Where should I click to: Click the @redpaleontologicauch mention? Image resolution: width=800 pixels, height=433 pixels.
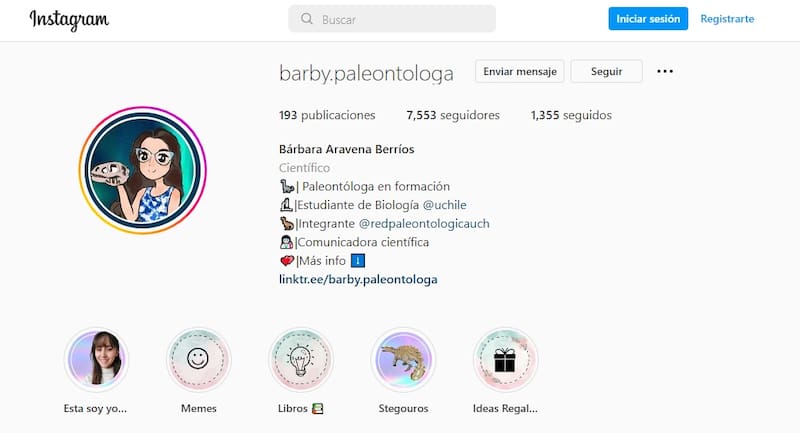[x=424, y=223]
